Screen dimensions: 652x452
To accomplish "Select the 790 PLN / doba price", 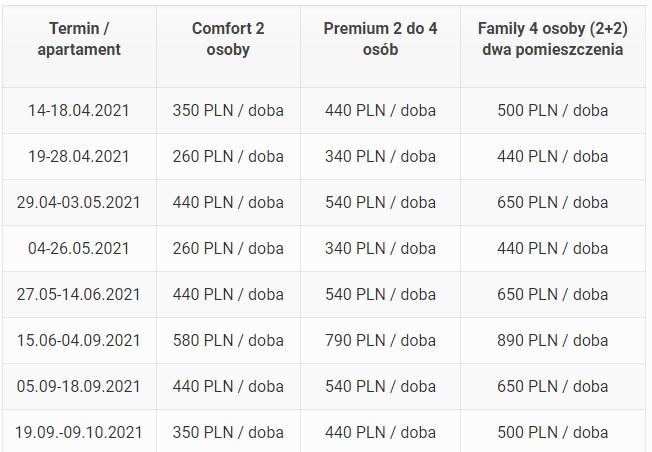I will click(x=380, y=340).
